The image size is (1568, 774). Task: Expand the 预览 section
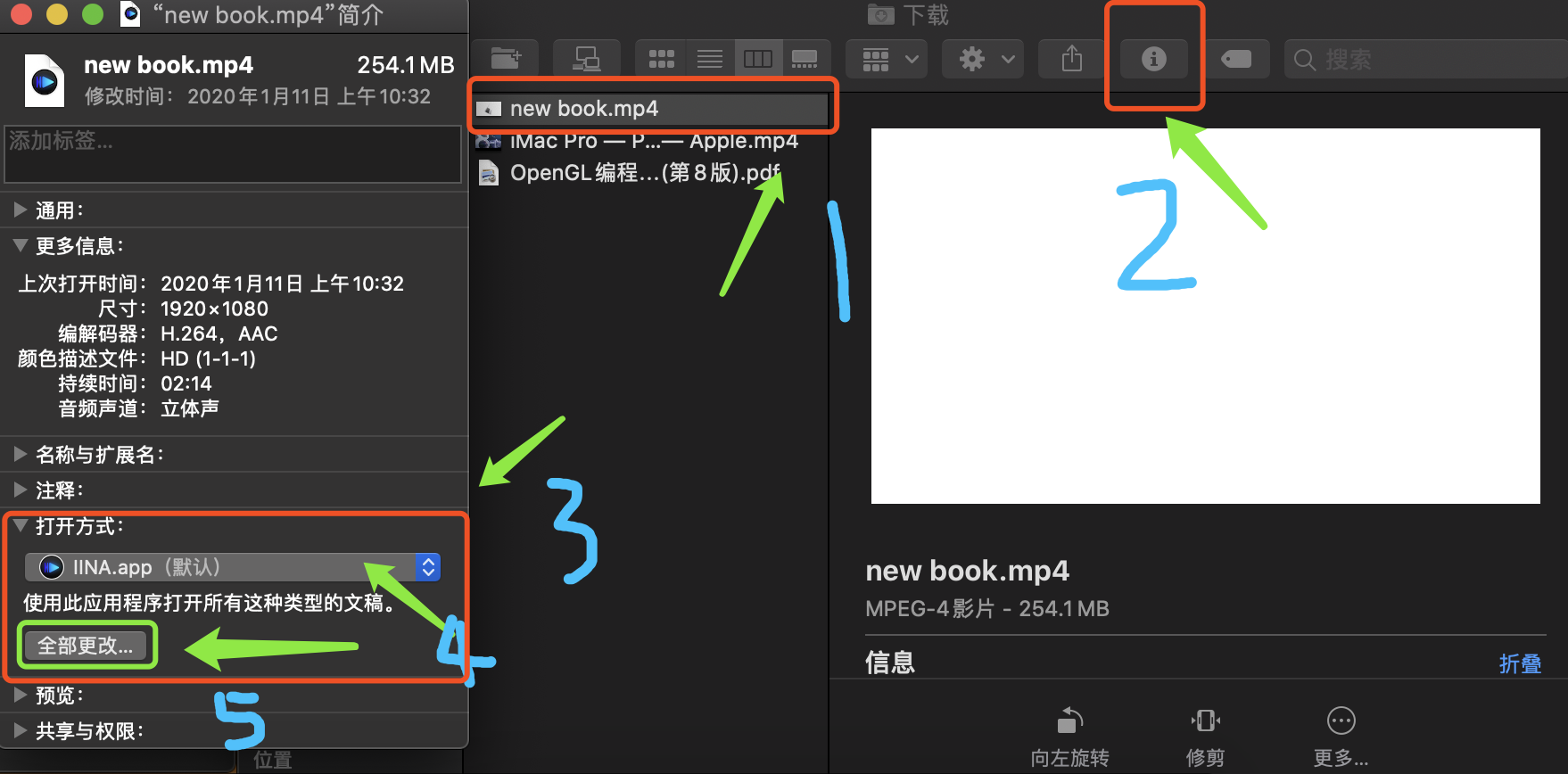coord(21,695)
